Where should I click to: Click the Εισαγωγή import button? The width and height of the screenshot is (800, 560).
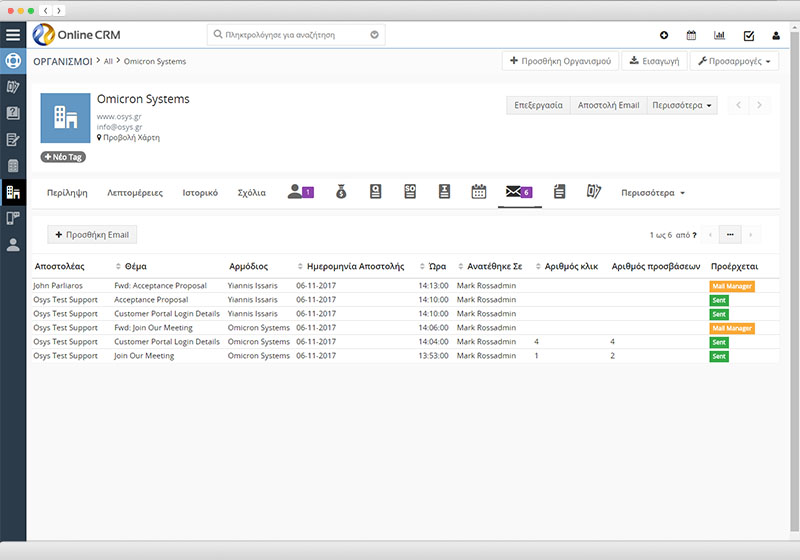click(654, 61)
